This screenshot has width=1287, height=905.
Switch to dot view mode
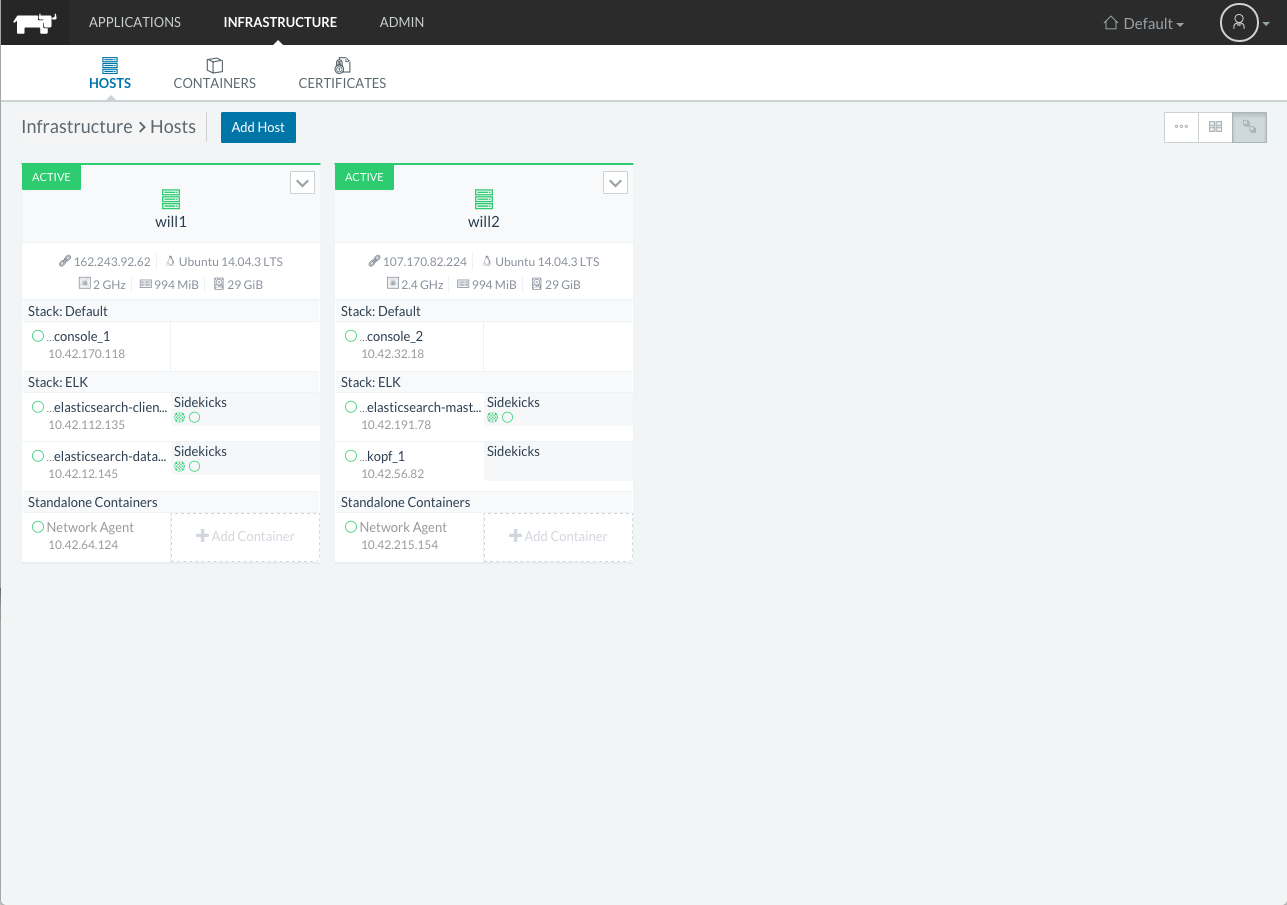pos(1181,127)
